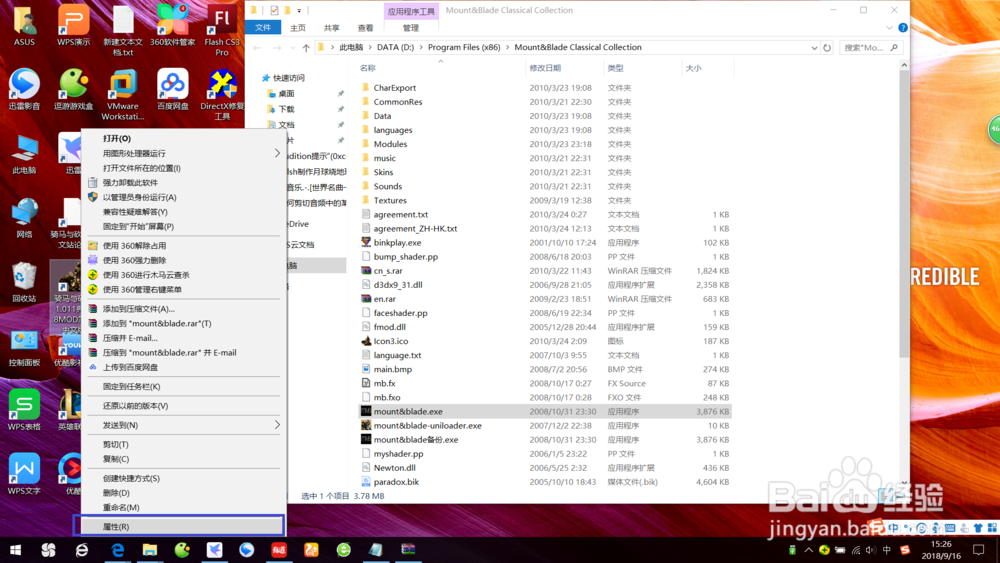Image resolution: width=1000 pixels, height=563 pixels.
Task: Select main.bmp file icon
Action: pyautogui.click(x=365, y=369)
